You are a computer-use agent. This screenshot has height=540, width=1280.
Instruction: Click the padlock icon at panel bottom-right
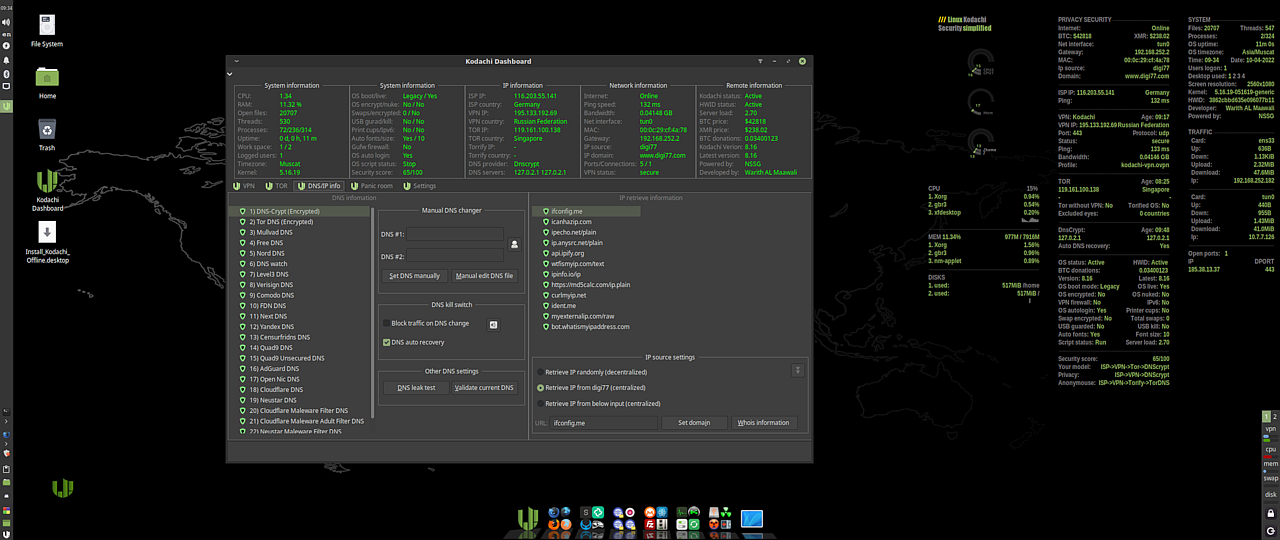pos(1271,513)
